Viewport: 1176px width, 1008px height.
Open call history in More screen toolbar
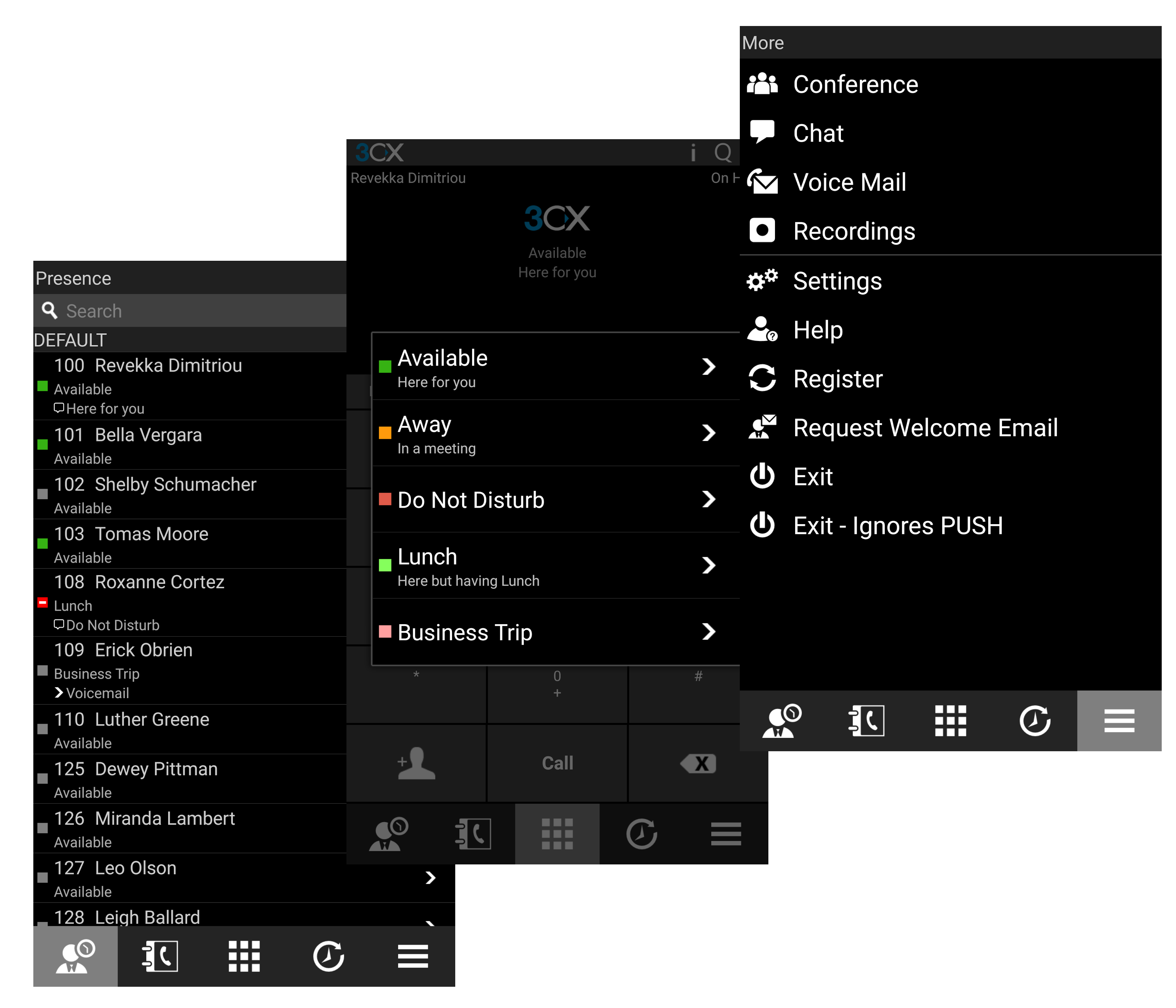tap(1035, 720)
